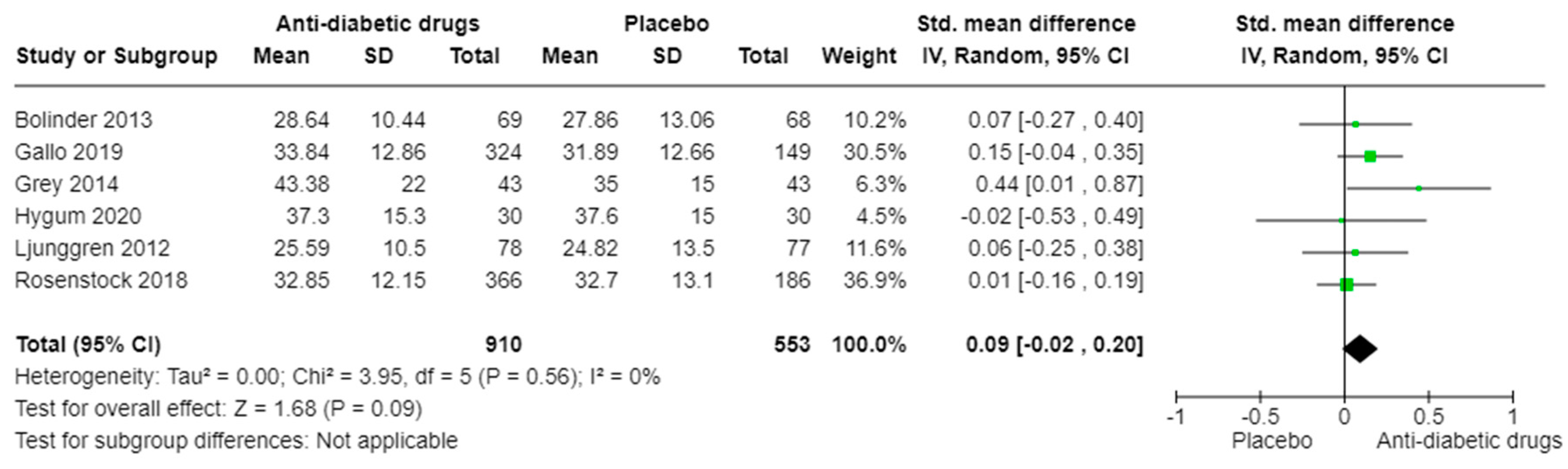Click the Placebo label below the axis
This screenshot has height=469, width=1568.
[1272, 441]
